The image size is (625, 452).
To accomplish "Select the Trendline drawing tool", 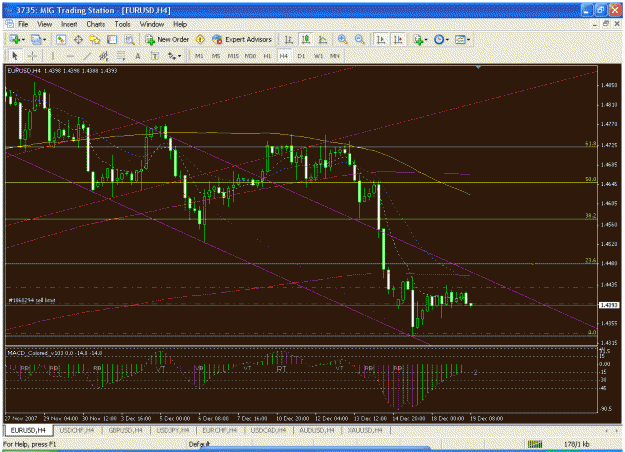I will pyautogui.click(x=87, y=56).
